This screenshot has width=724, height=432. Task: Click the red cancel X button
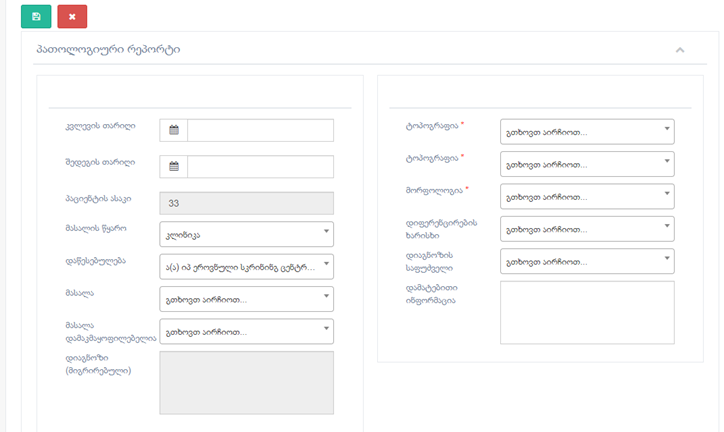coord(72,16)
